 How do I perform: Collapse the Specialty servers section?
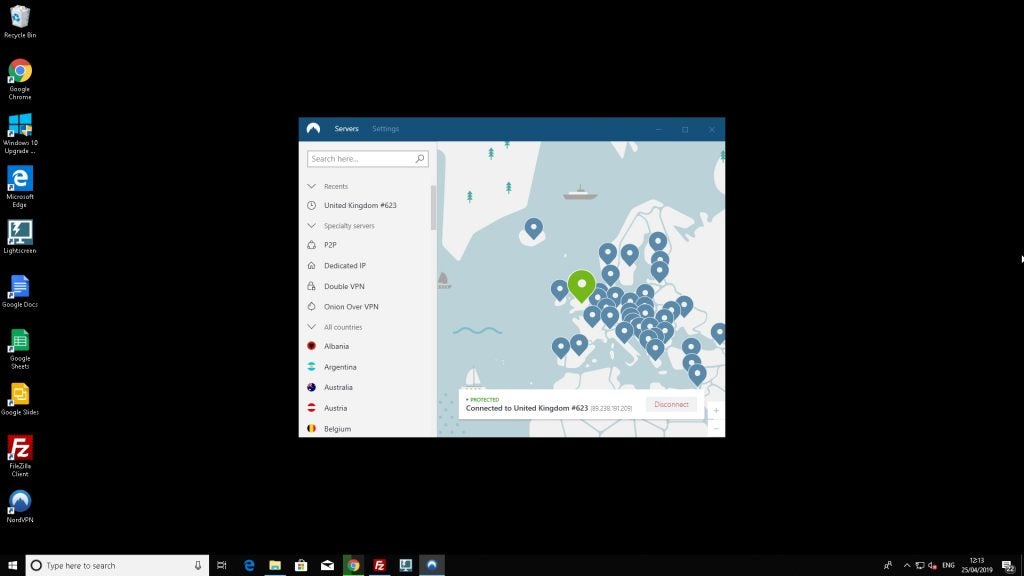(x=312, y=225)
